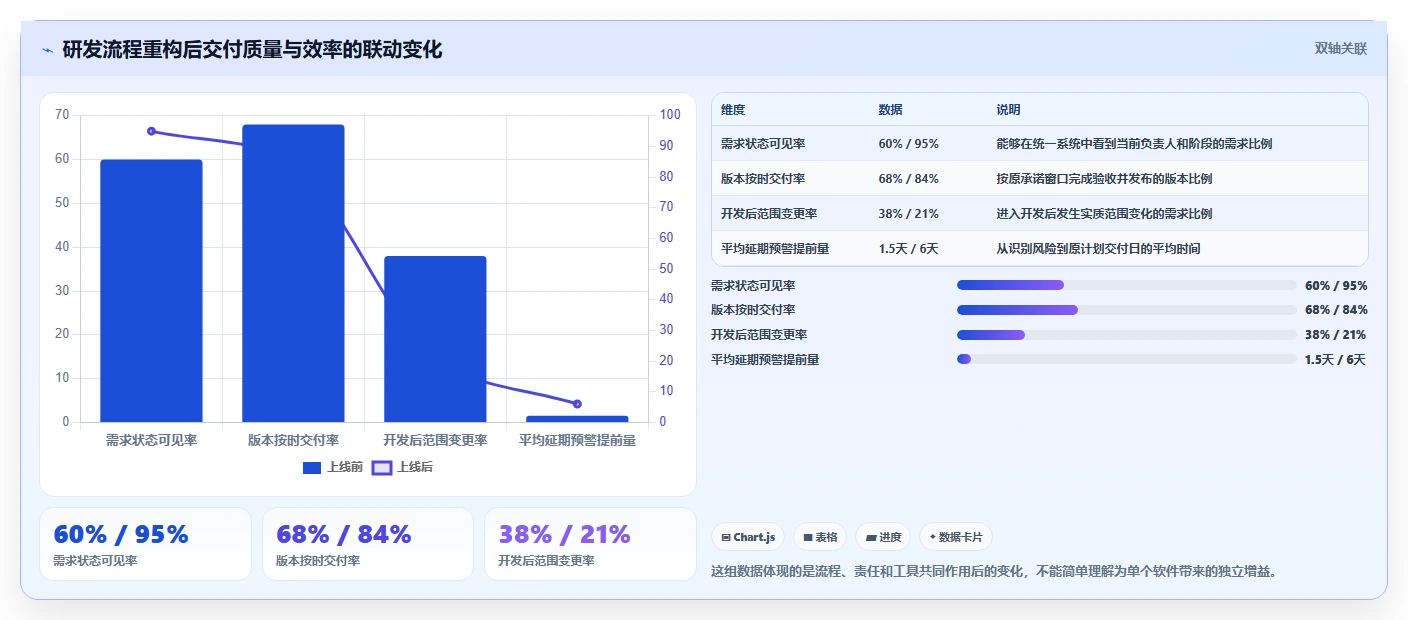Click the 说明 column header

pyautogui.click(x=1008, y=110)
